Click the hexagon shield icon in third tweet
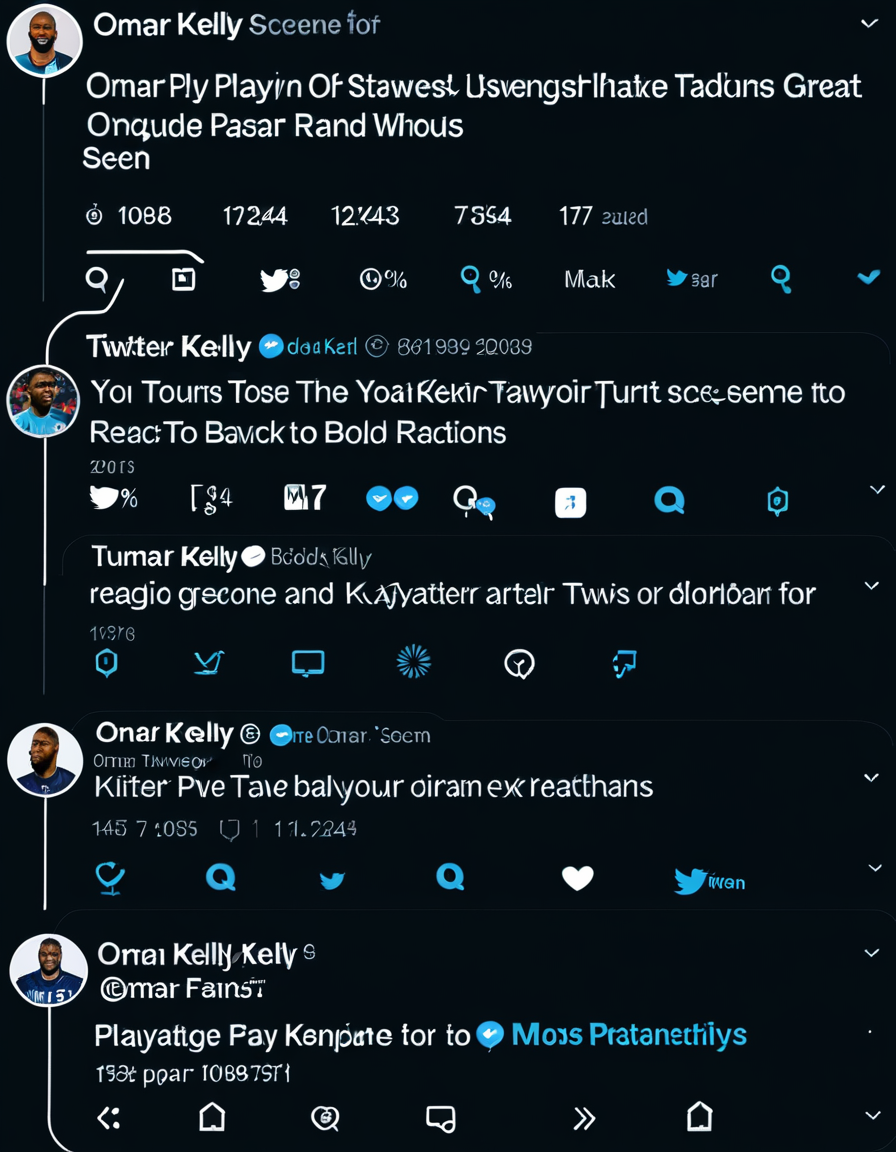This screenshot has height=1152, width=896. click(106, 662)
